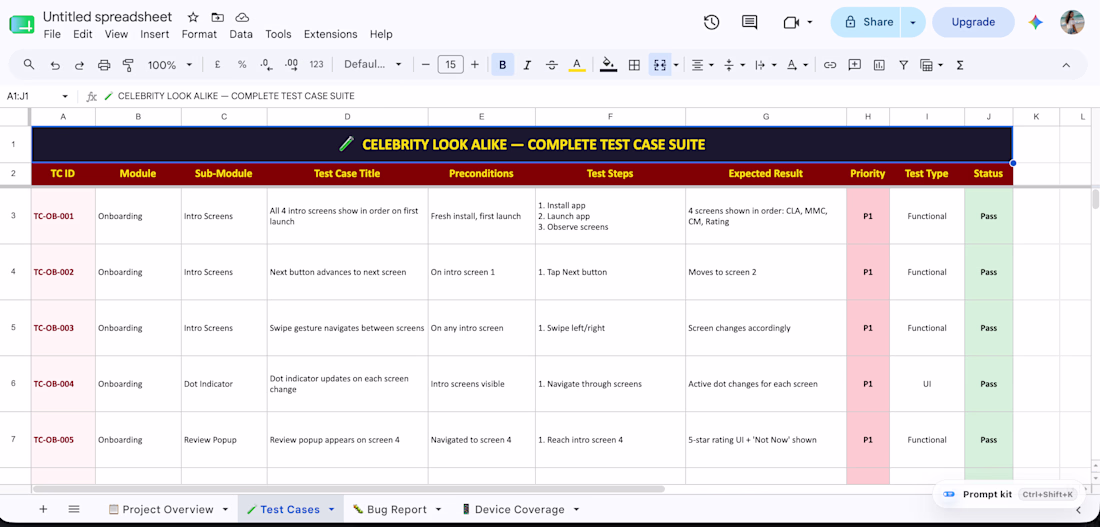Open version history clock icon

[711, 22]
